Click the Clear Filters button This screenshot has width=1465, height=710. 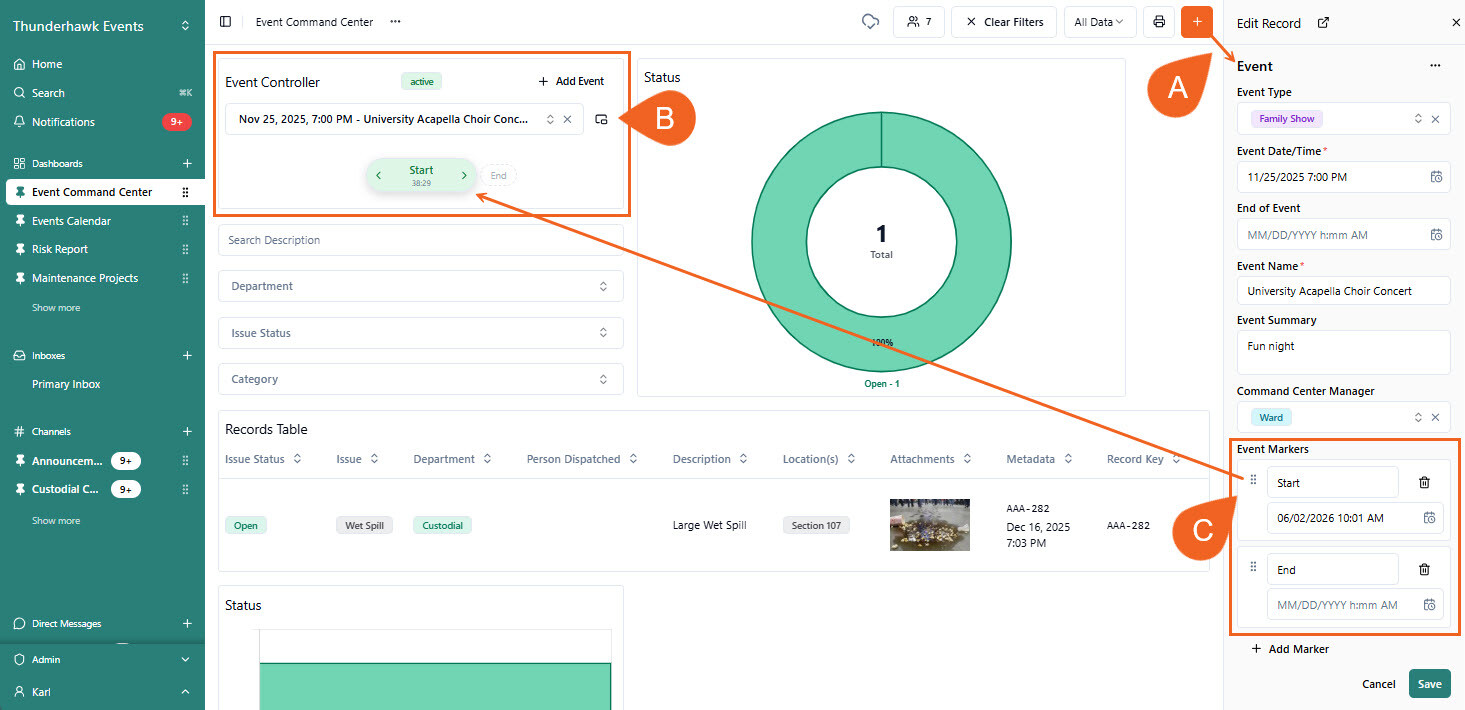1004,22
